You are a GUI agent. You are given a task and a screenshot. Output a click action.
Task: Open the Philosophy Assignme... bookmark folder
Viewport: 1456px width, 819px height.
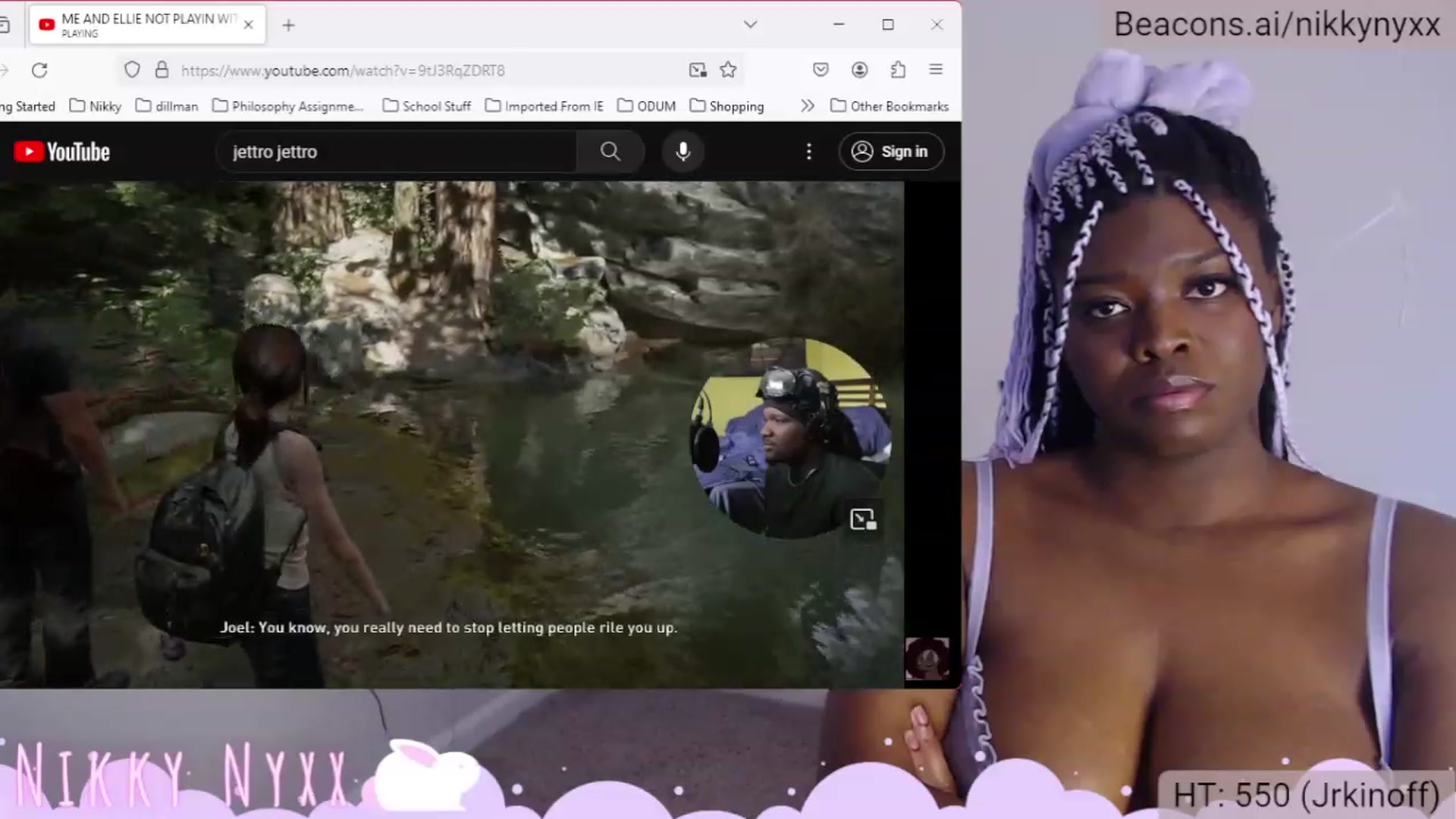point(288,106)
